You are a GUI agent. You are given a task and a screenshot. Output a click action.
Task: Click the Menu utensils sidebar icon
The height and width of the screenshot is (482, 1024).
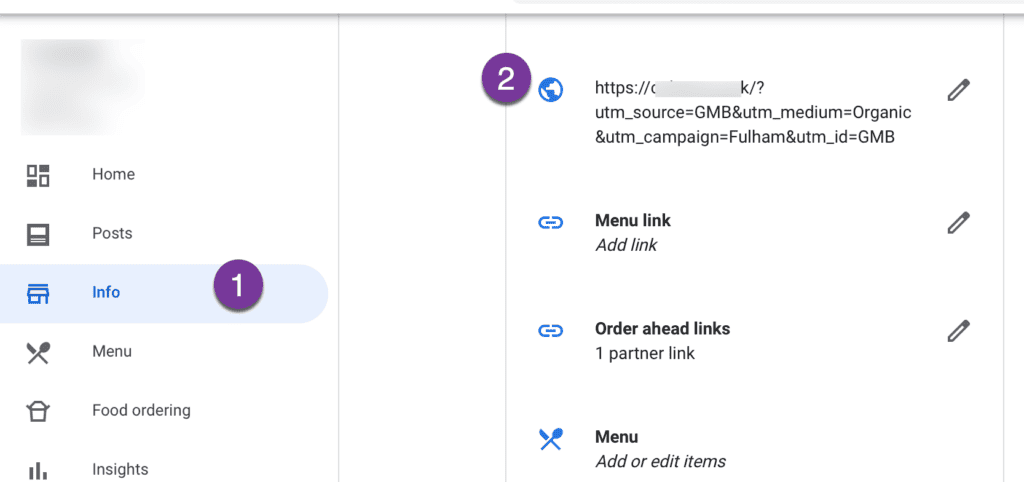point(38,352)
